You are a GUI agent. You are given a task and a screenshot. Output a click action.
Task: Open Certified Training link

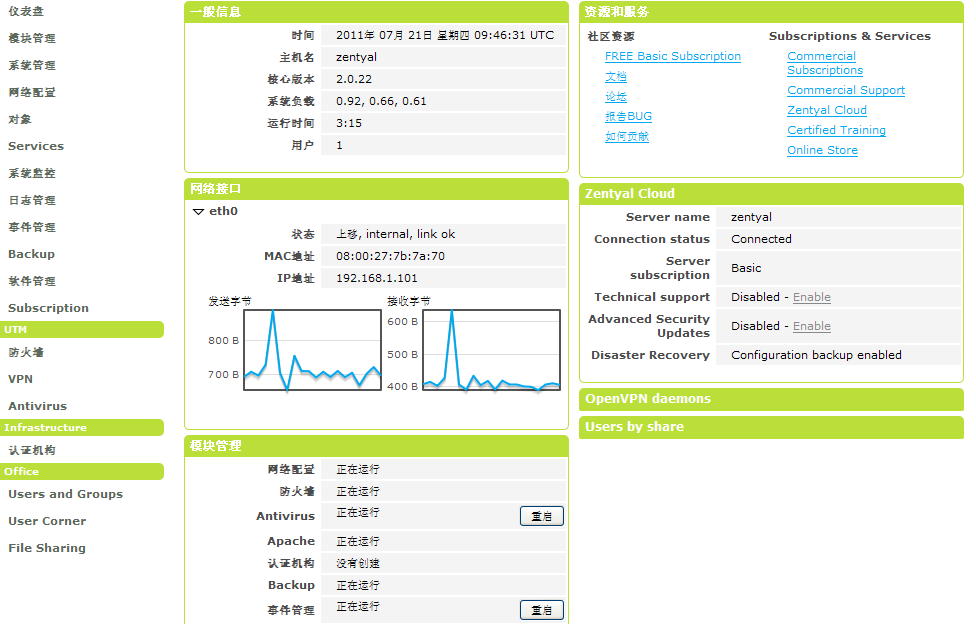[x=836, y=130]
